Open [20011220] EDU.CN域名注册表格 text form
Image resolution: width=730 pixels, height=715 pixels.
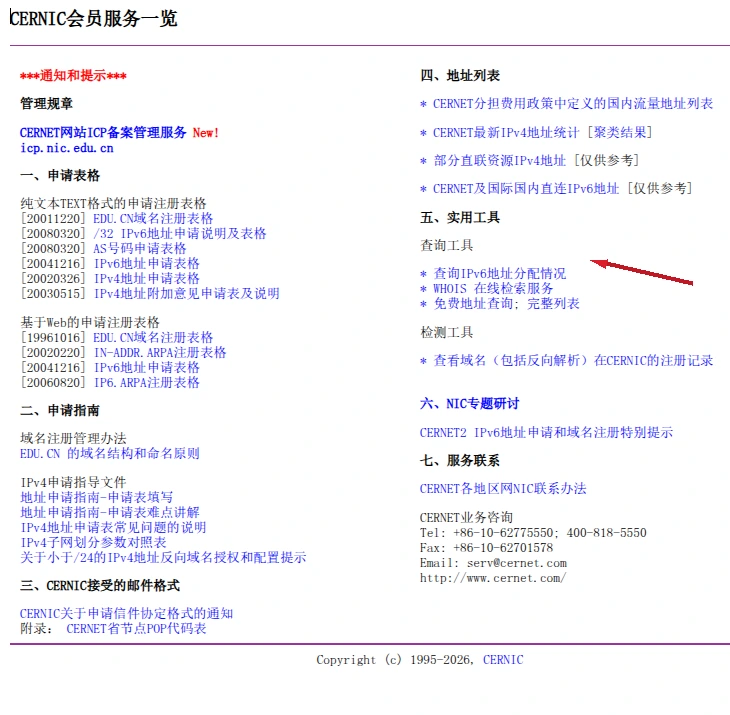153,218
